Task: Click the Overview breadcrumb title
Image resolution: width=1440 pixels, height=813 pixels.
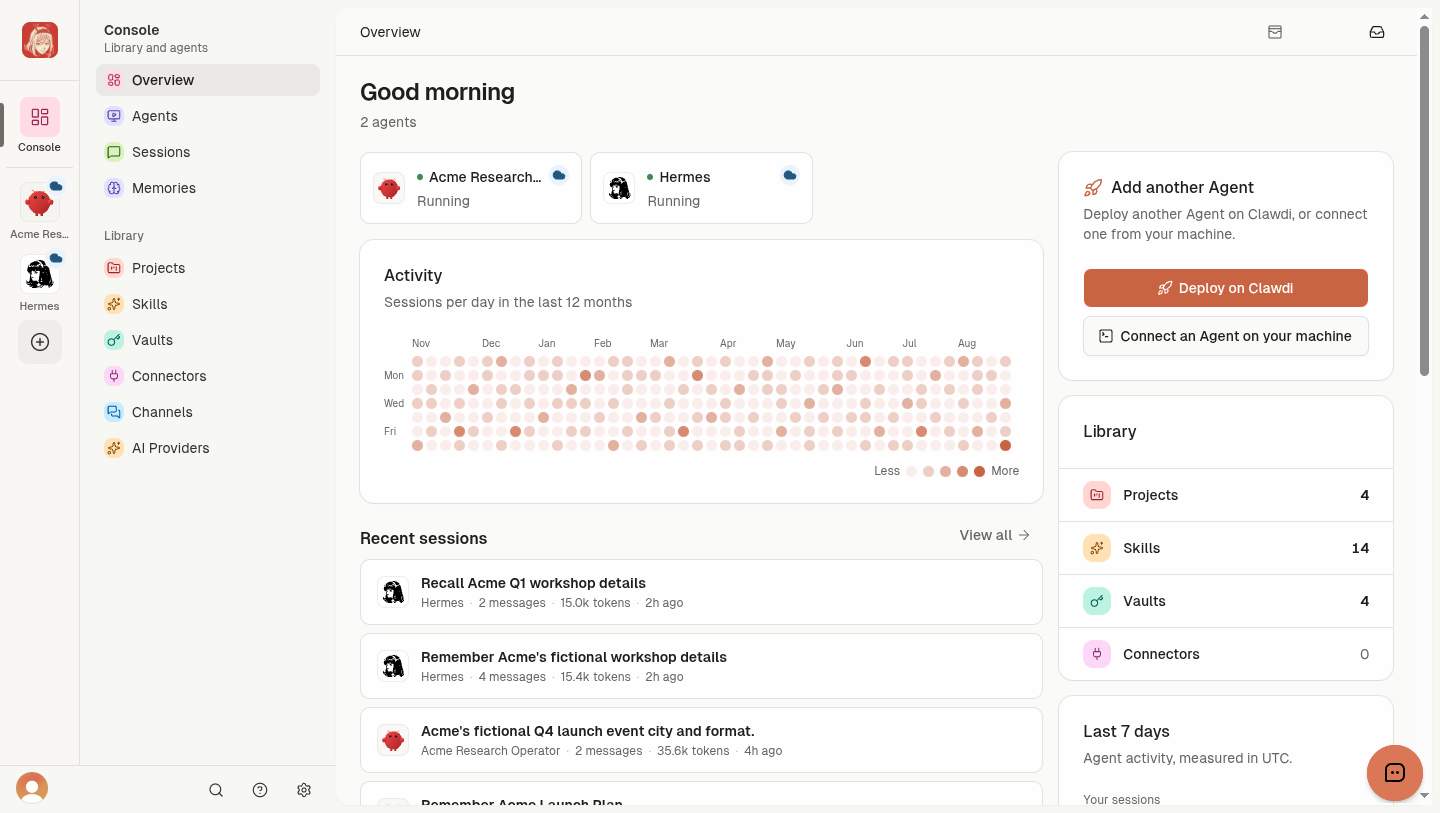Action: pyautogui.click(x=390, y=32)
